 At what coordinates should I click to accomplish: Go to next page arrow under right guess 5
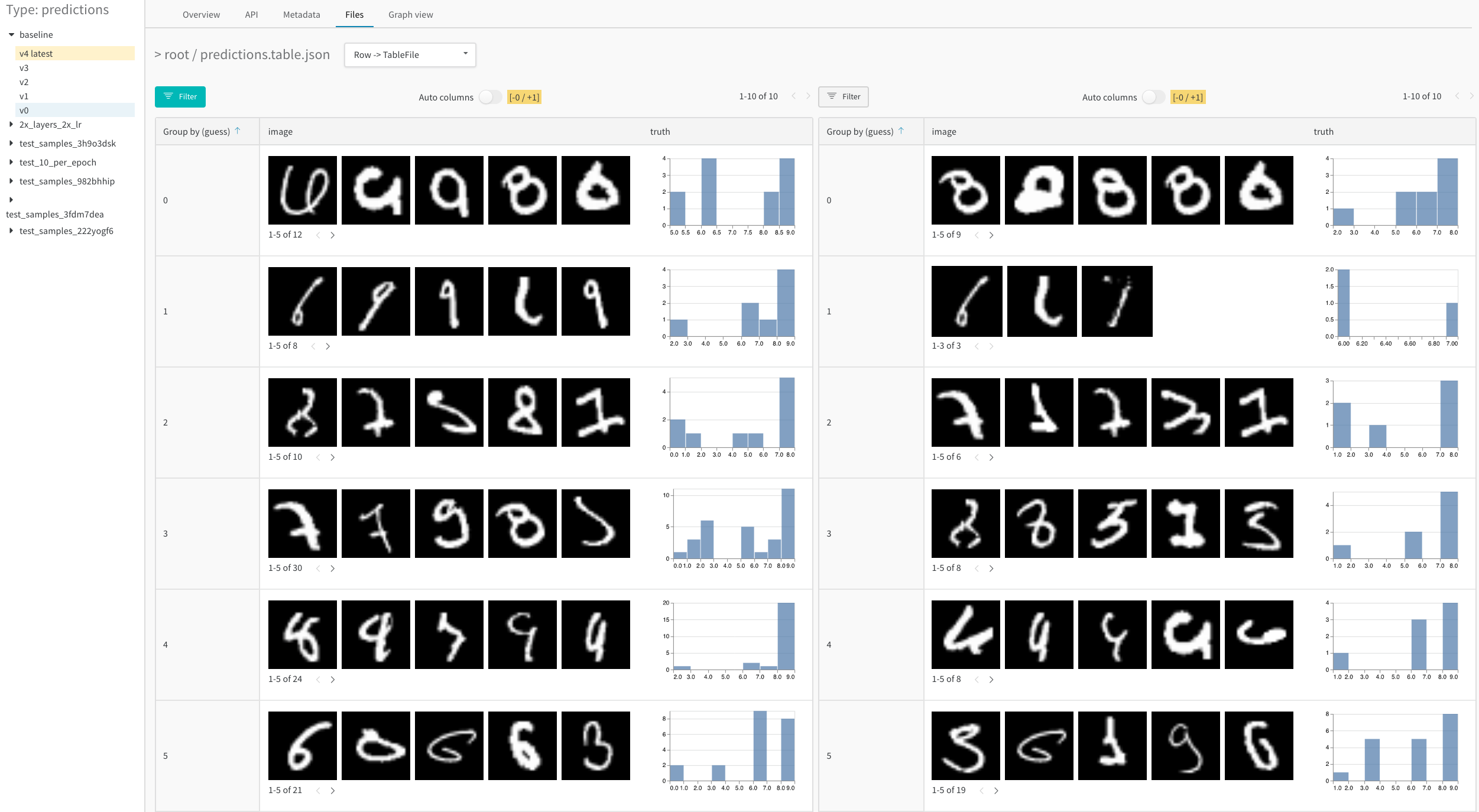996,791
